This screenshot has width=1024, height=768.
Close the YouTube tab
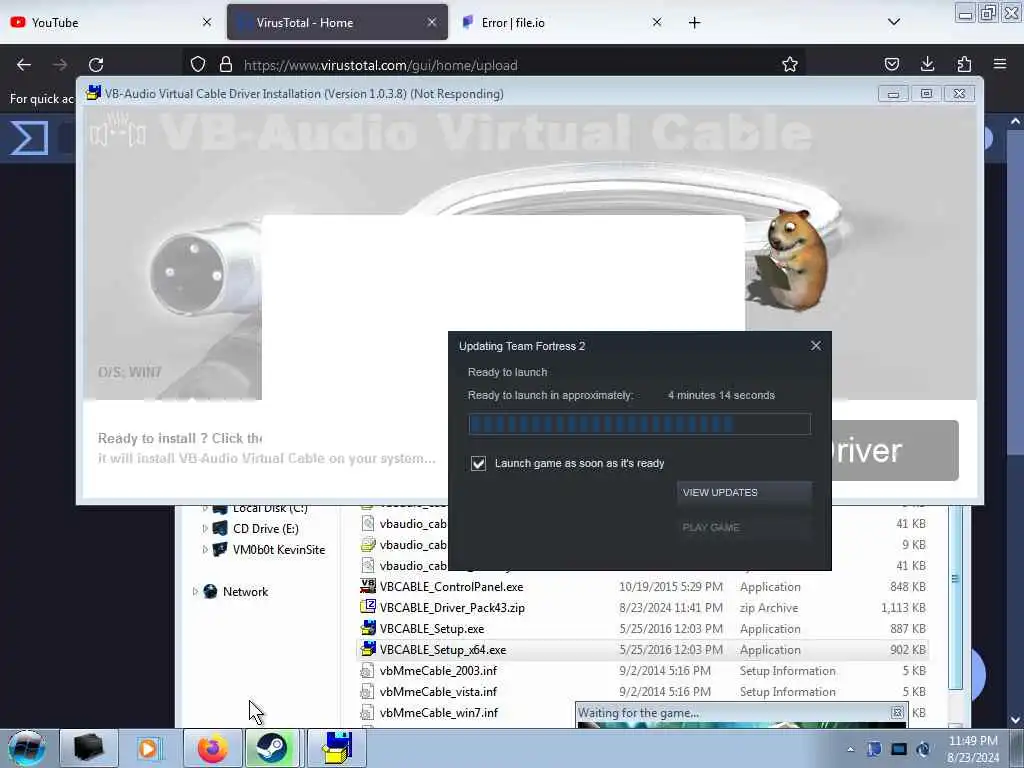(x=207, y=22)
